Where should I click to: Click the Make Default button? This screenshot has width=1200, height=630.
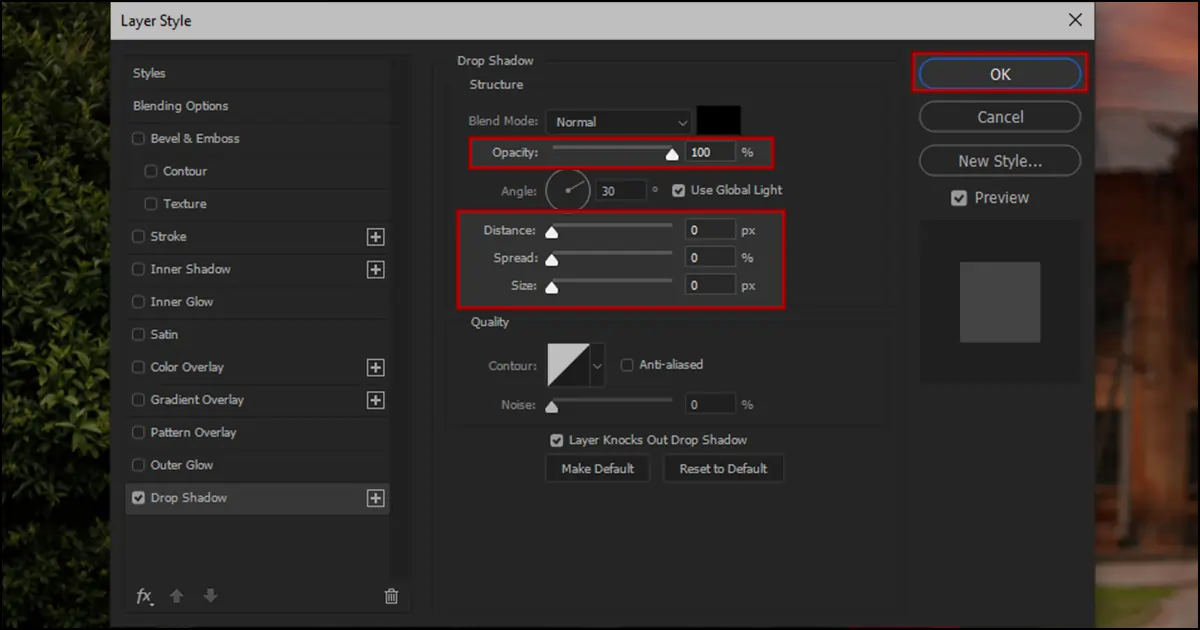[597, 468]
